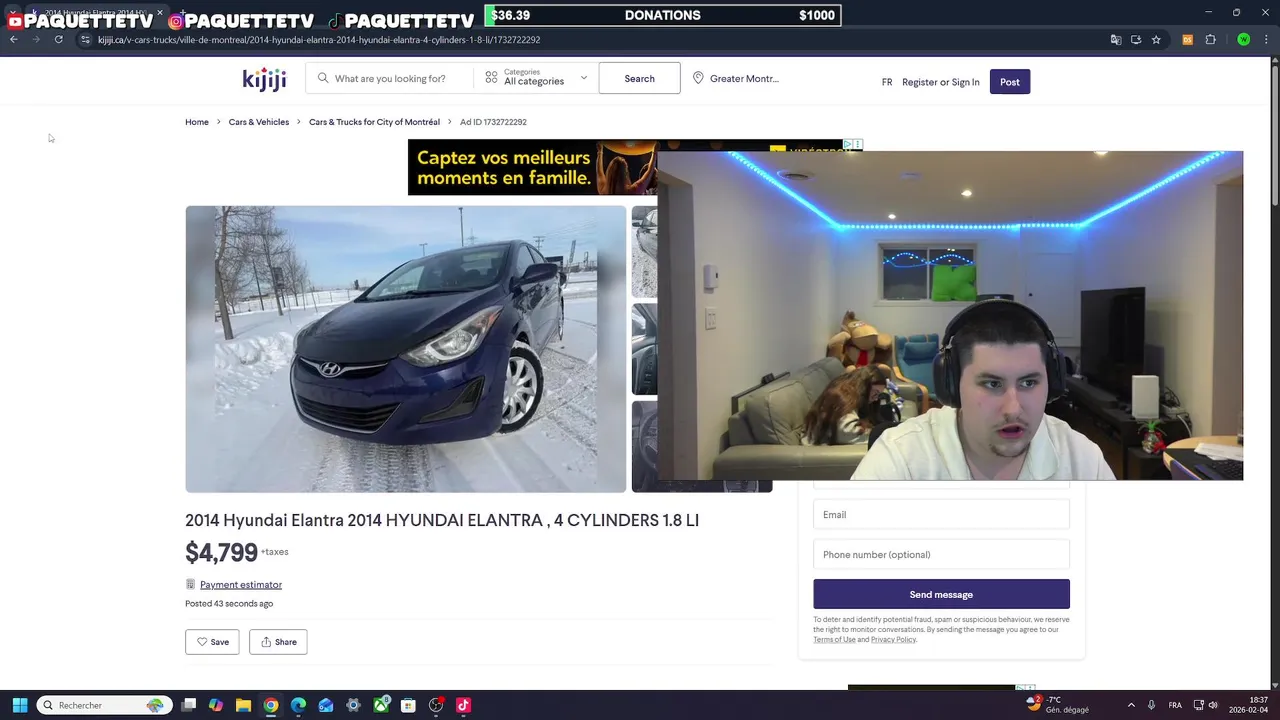Open the Terms of Use link
The width and height of the screenshot is (1280, 720).
834,640
